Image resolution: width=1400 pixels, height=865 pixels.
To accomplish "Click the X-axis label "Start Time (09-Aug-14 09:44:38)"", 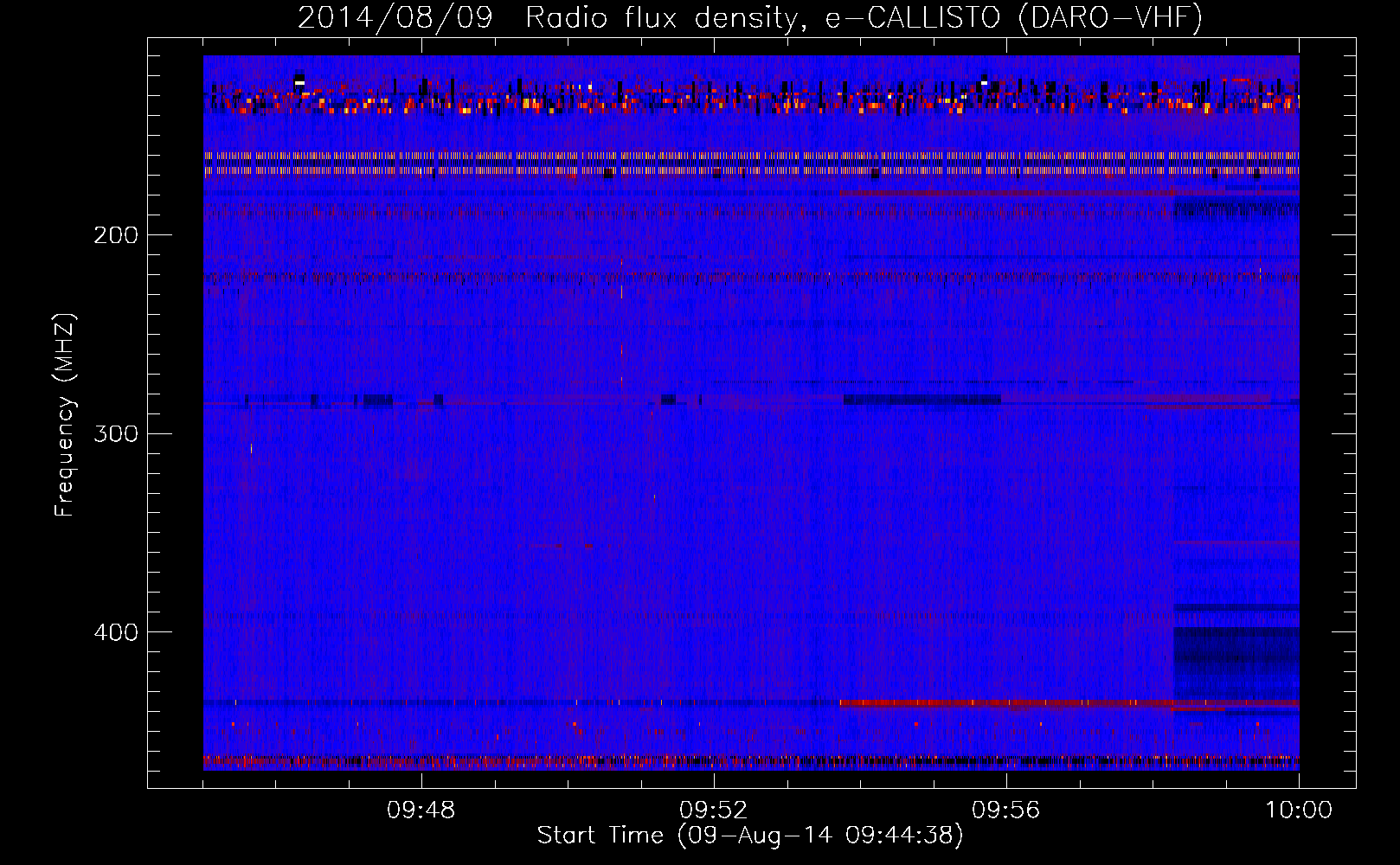I will tap(750, 836).
